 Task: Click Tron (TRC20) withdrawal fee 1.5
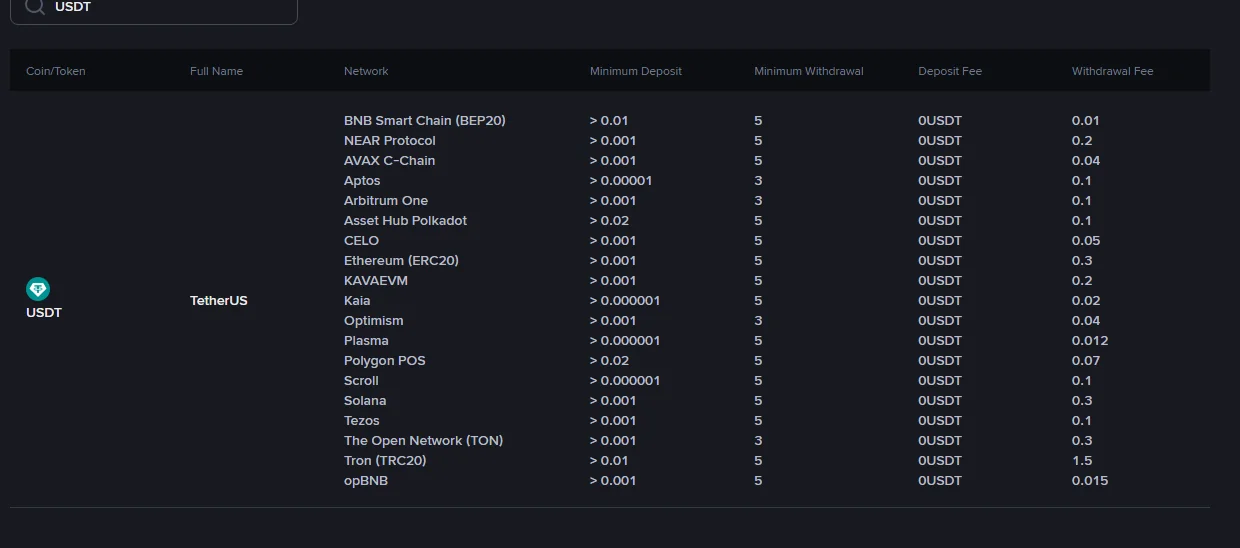[1082, 460]
